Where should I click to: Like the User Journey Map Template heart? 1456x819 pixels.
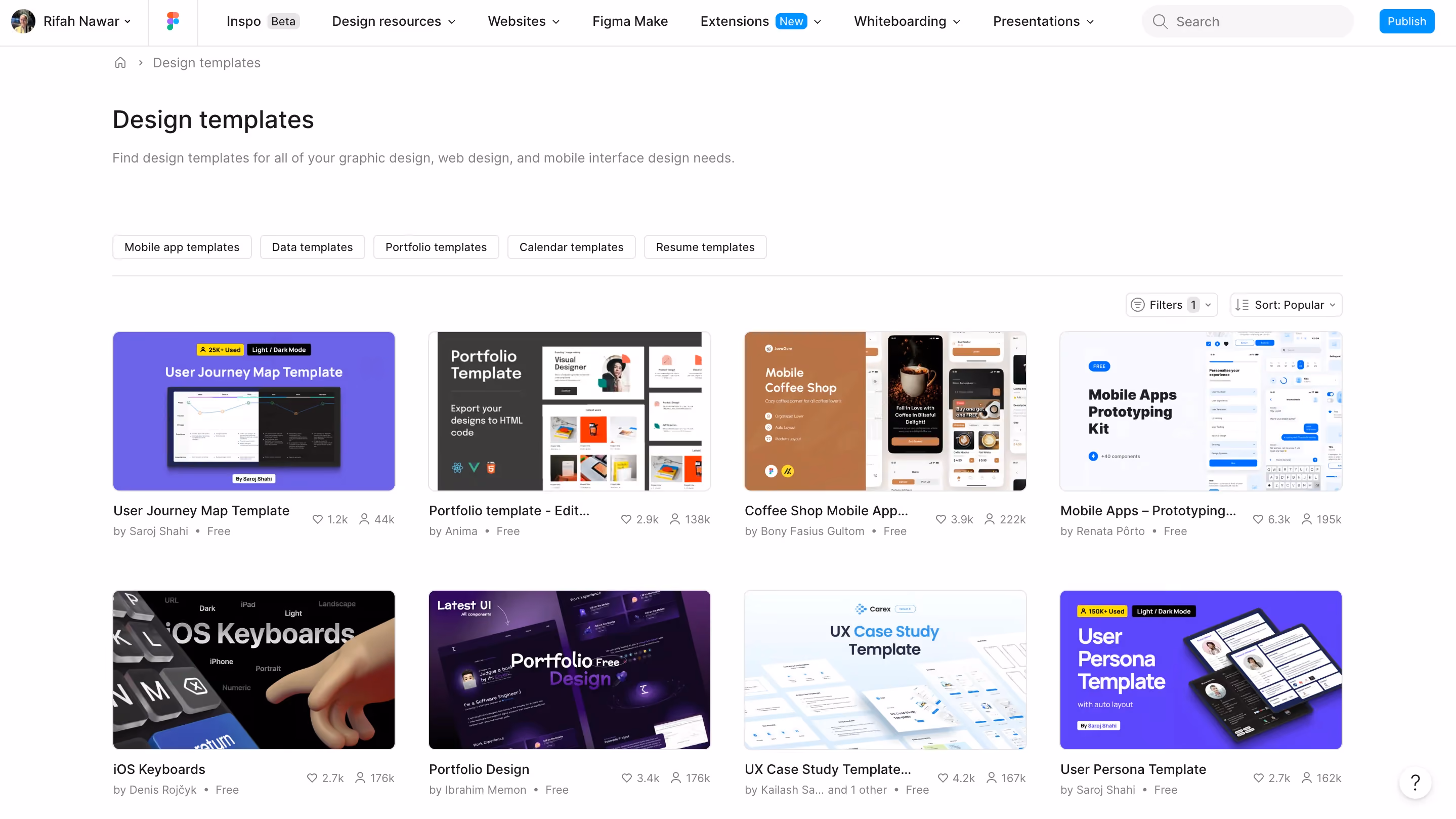[318, 519]
